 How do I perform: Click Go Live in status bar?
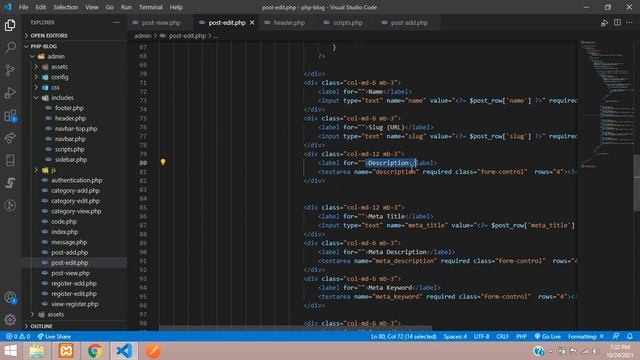point(547,336)
